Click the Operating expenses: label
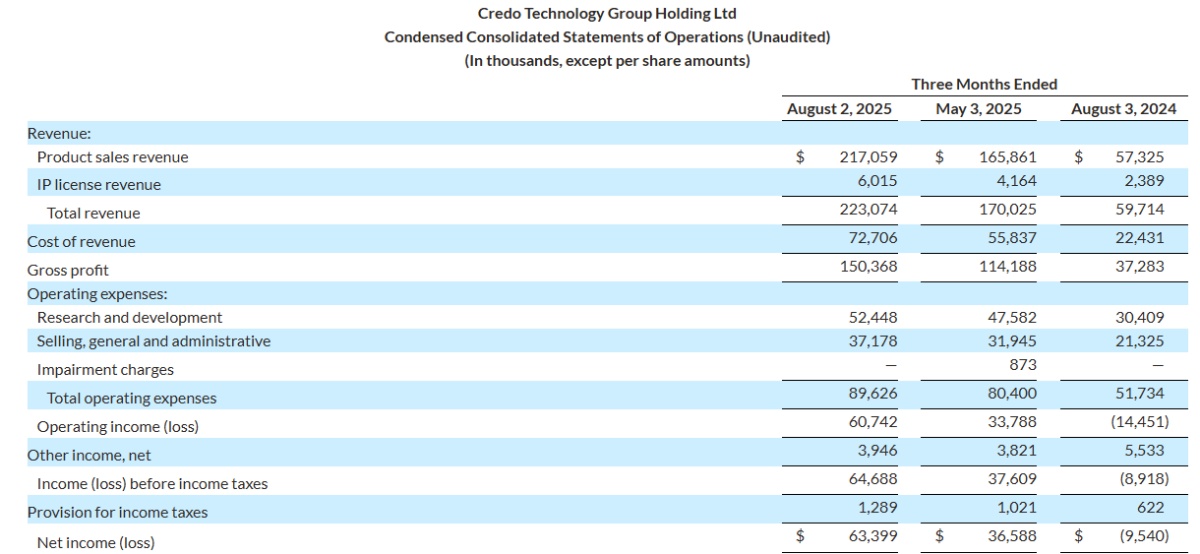 (97, 294)
